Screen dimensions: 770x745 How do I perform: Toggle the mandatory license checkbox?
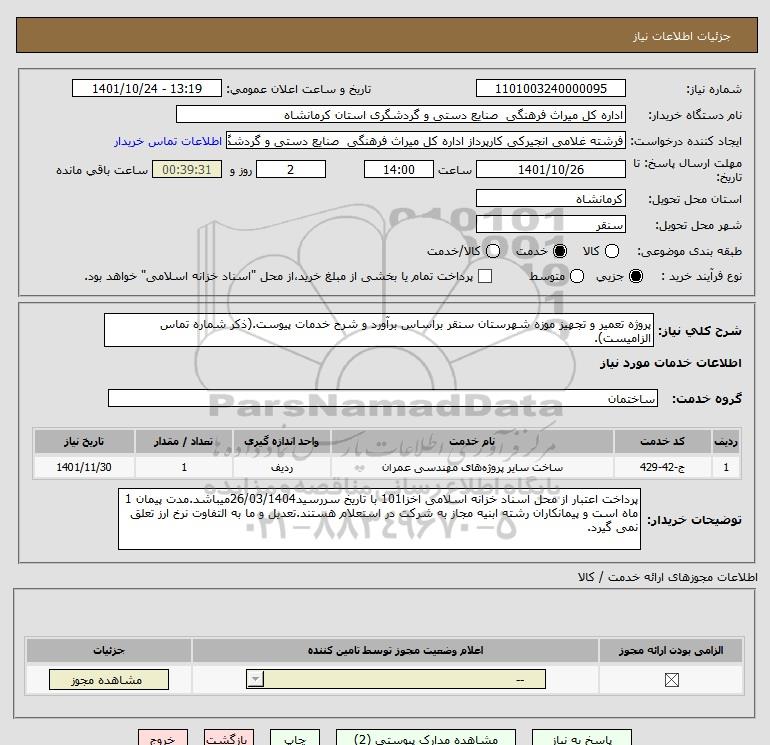tap(671, 680)
